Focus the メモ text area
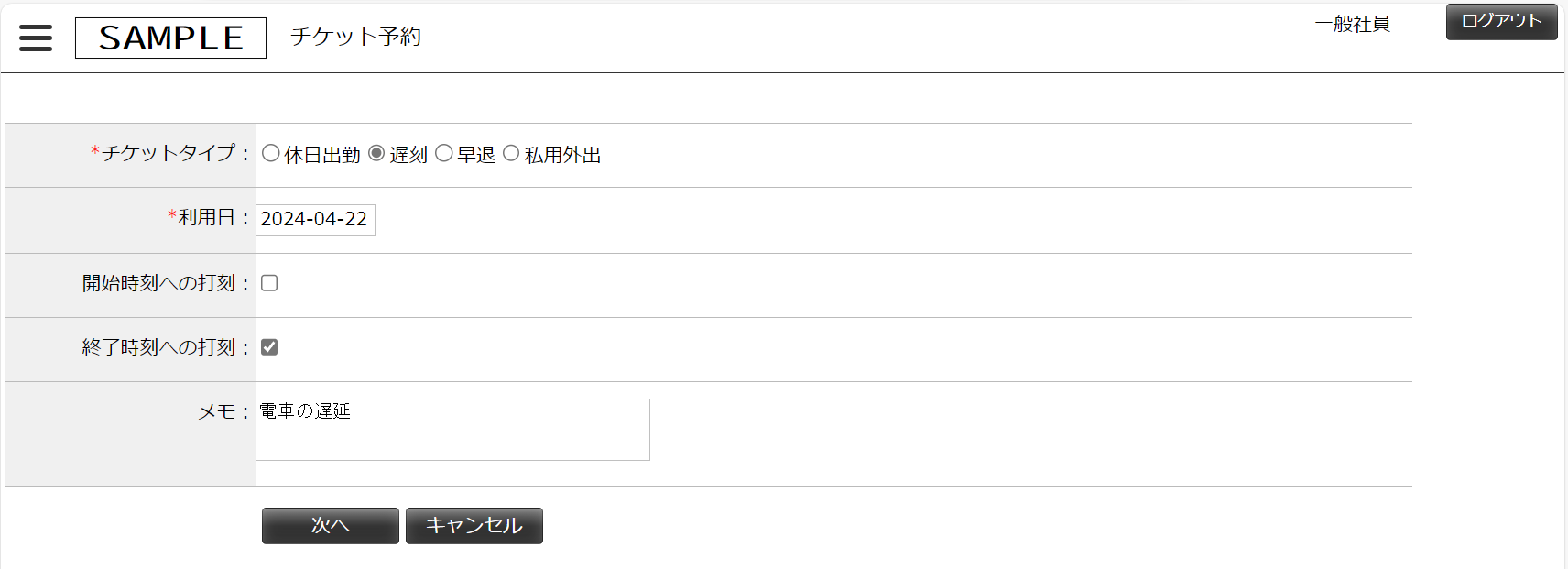 tap(452, 430)
